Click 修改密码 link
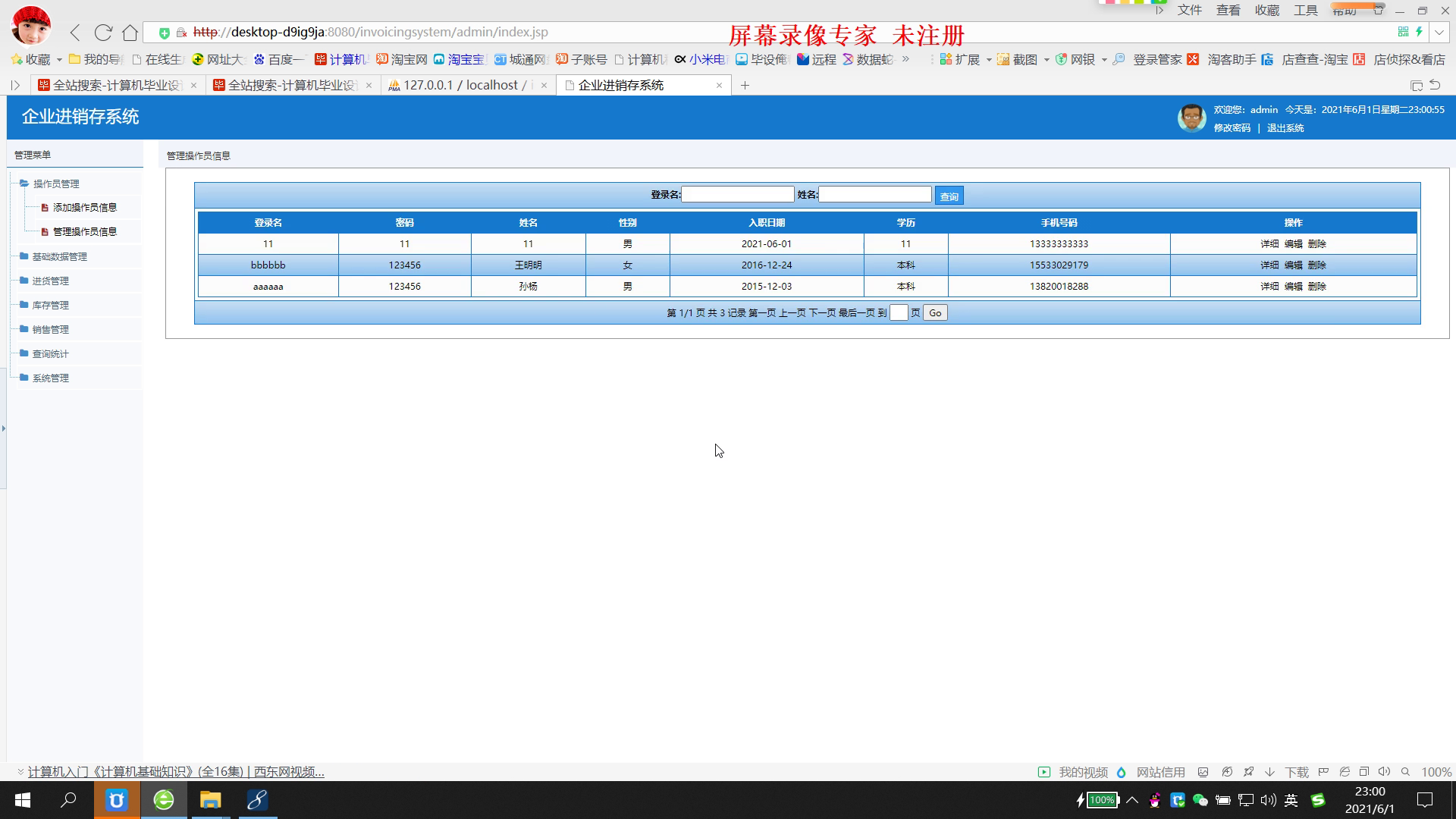 pyautogui.click(x=1232, y=128)
